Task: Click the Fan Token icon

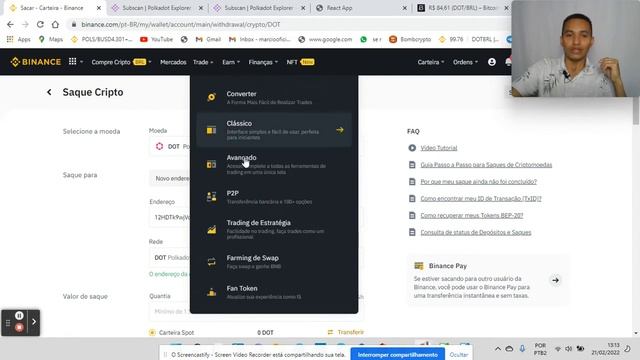Action: [211, 292]
